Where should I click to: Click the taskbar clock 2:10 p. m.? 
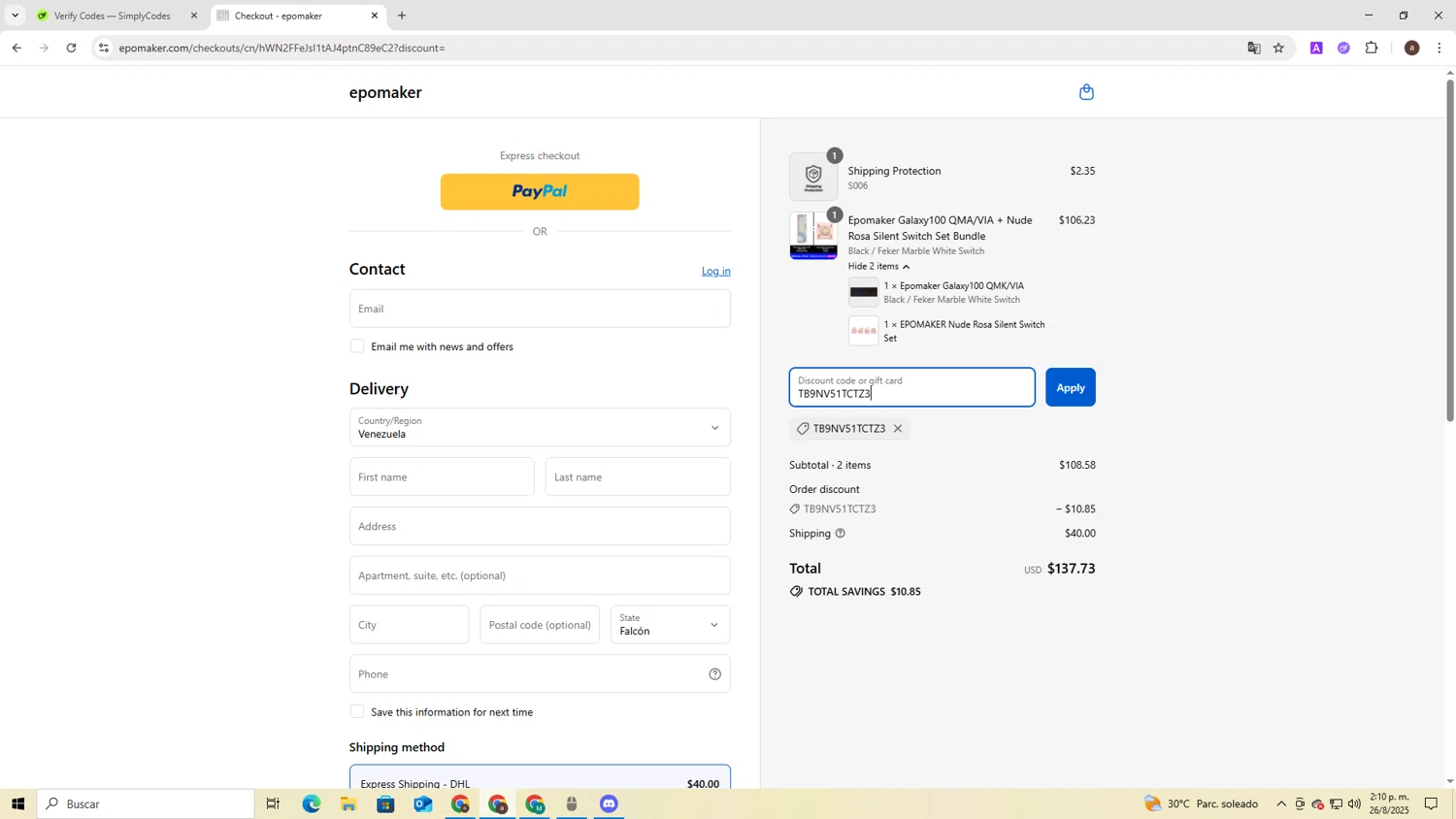click(1389, 803)
